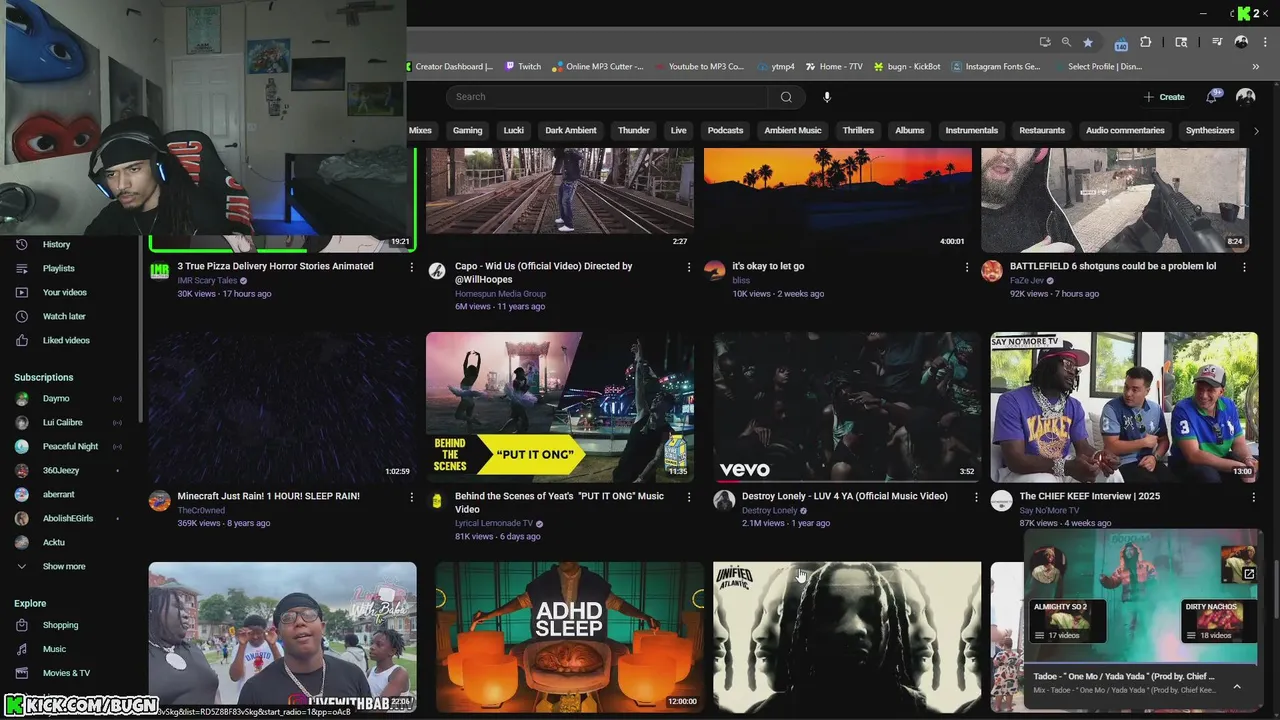Open the Chrome extensions puzzle icon
Screen dimensions: 1280x720
click(x=1146, y=42)
